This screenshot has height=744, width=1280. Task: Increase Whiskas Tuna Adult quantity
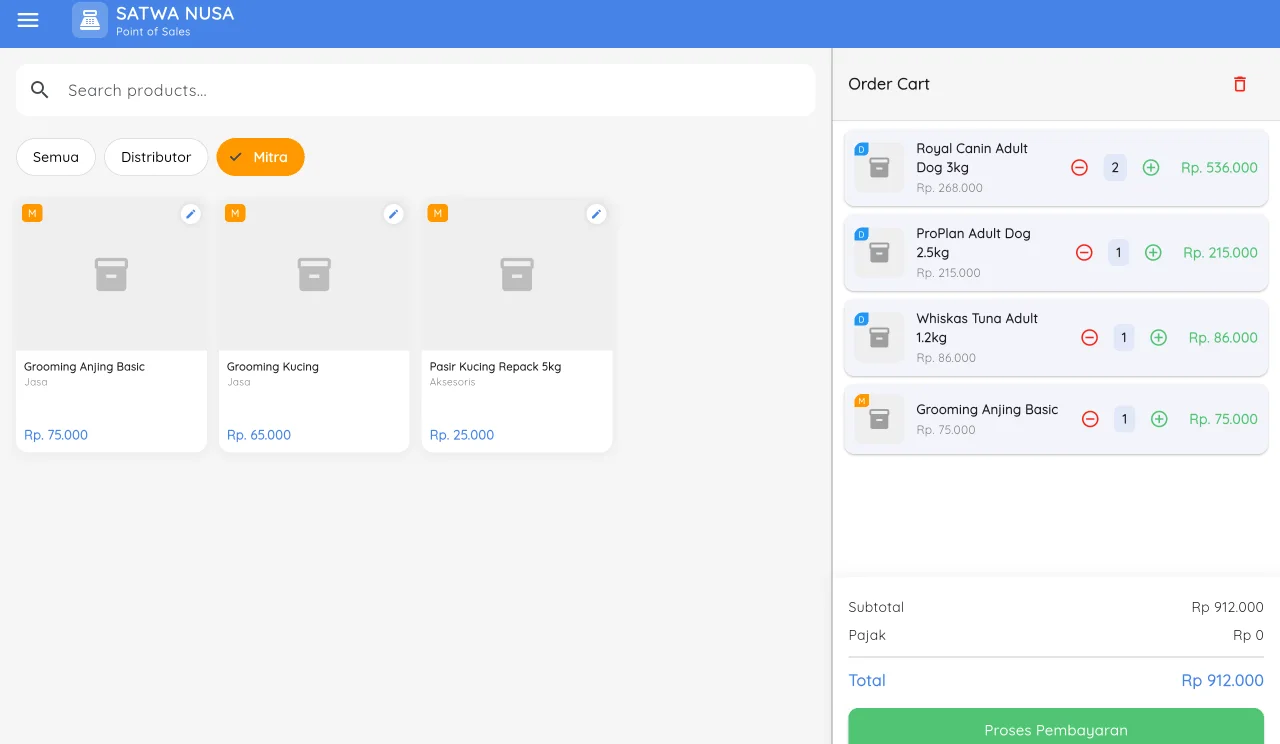pos(1159,338)
